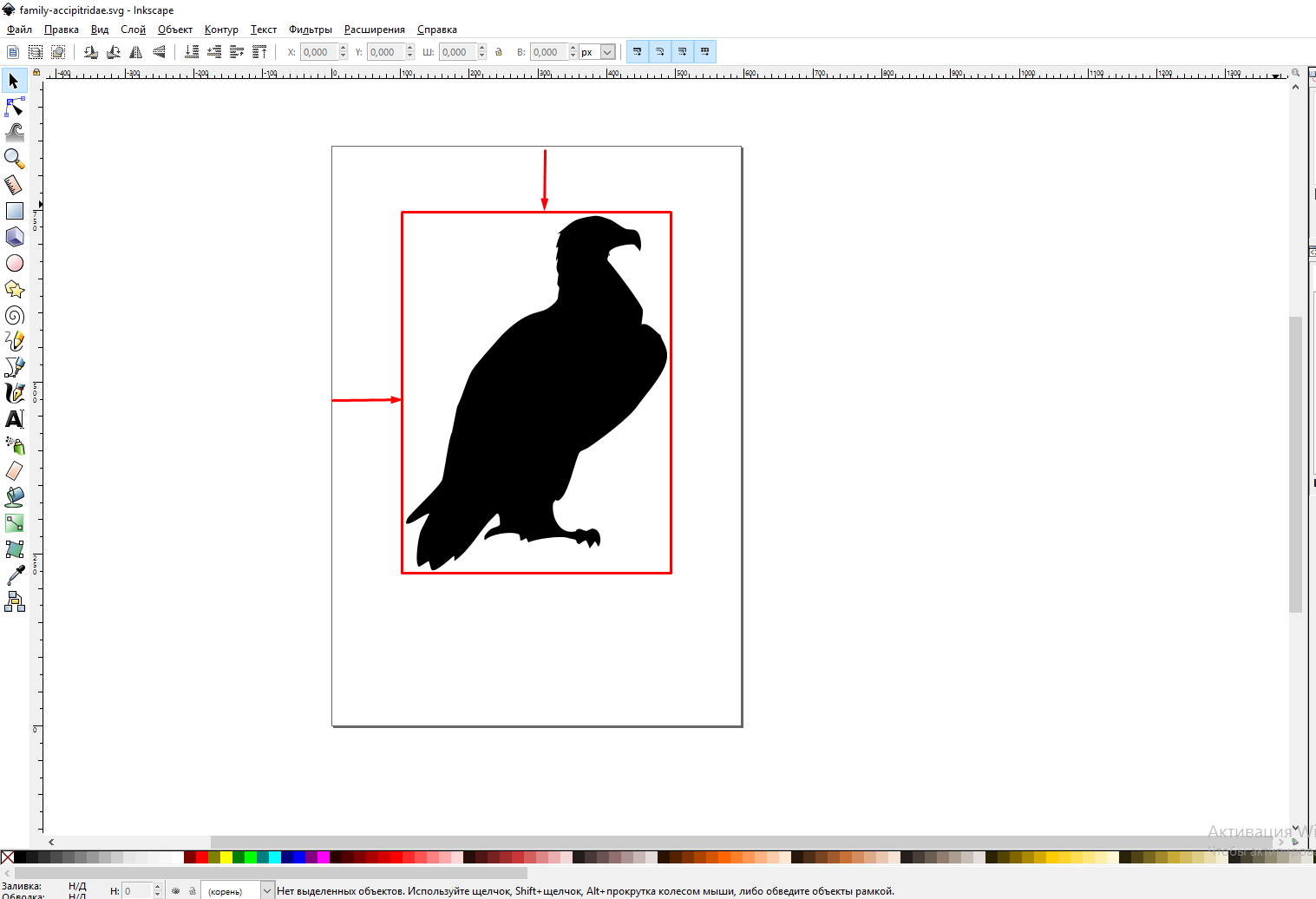Toggle width/height ratio lock
The width and height of the screenshot is (1316, 899).
pos(499,52)
